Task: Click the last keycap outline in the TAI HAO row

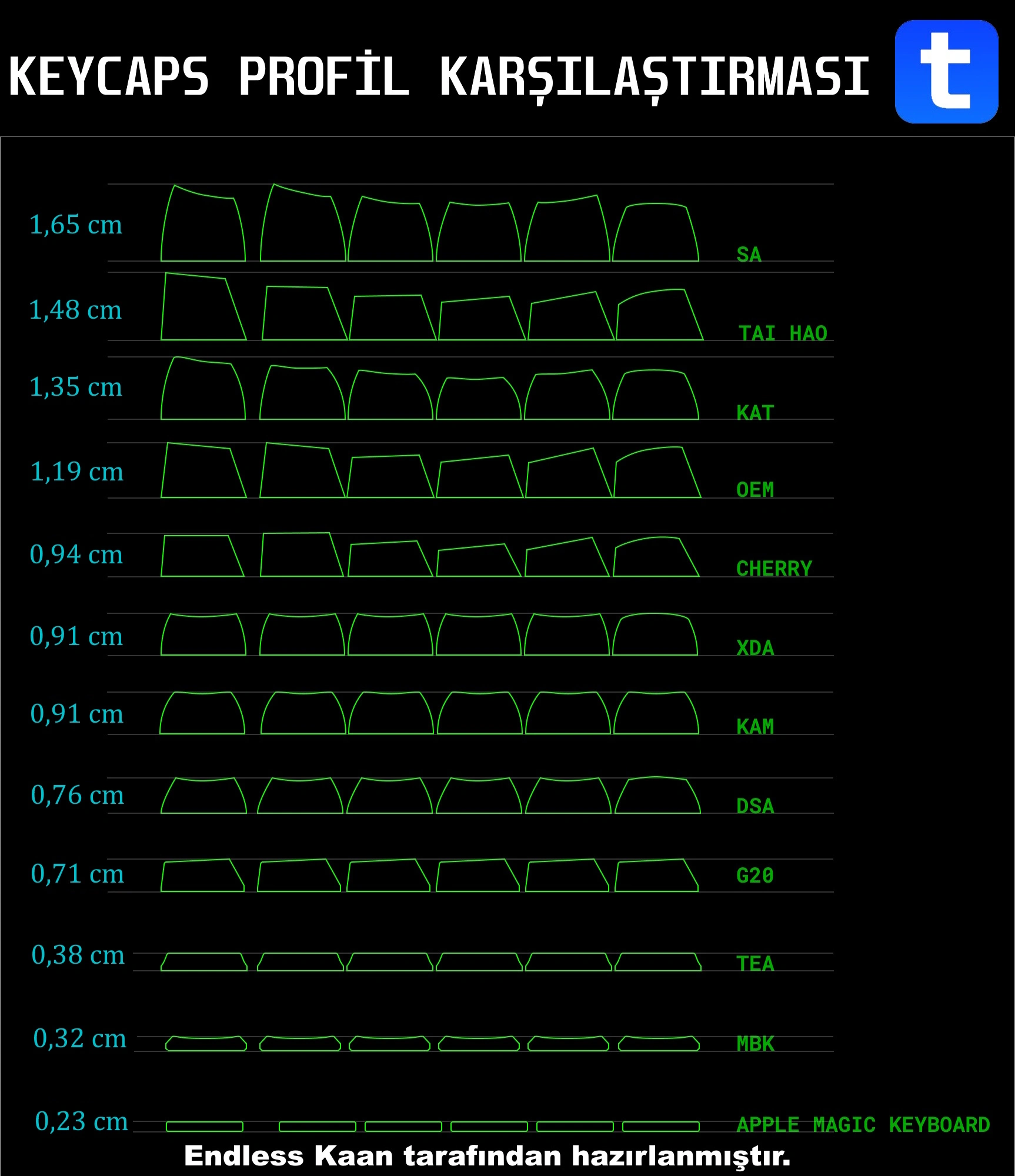Action: pyautogui.click(x=660, y=315)
